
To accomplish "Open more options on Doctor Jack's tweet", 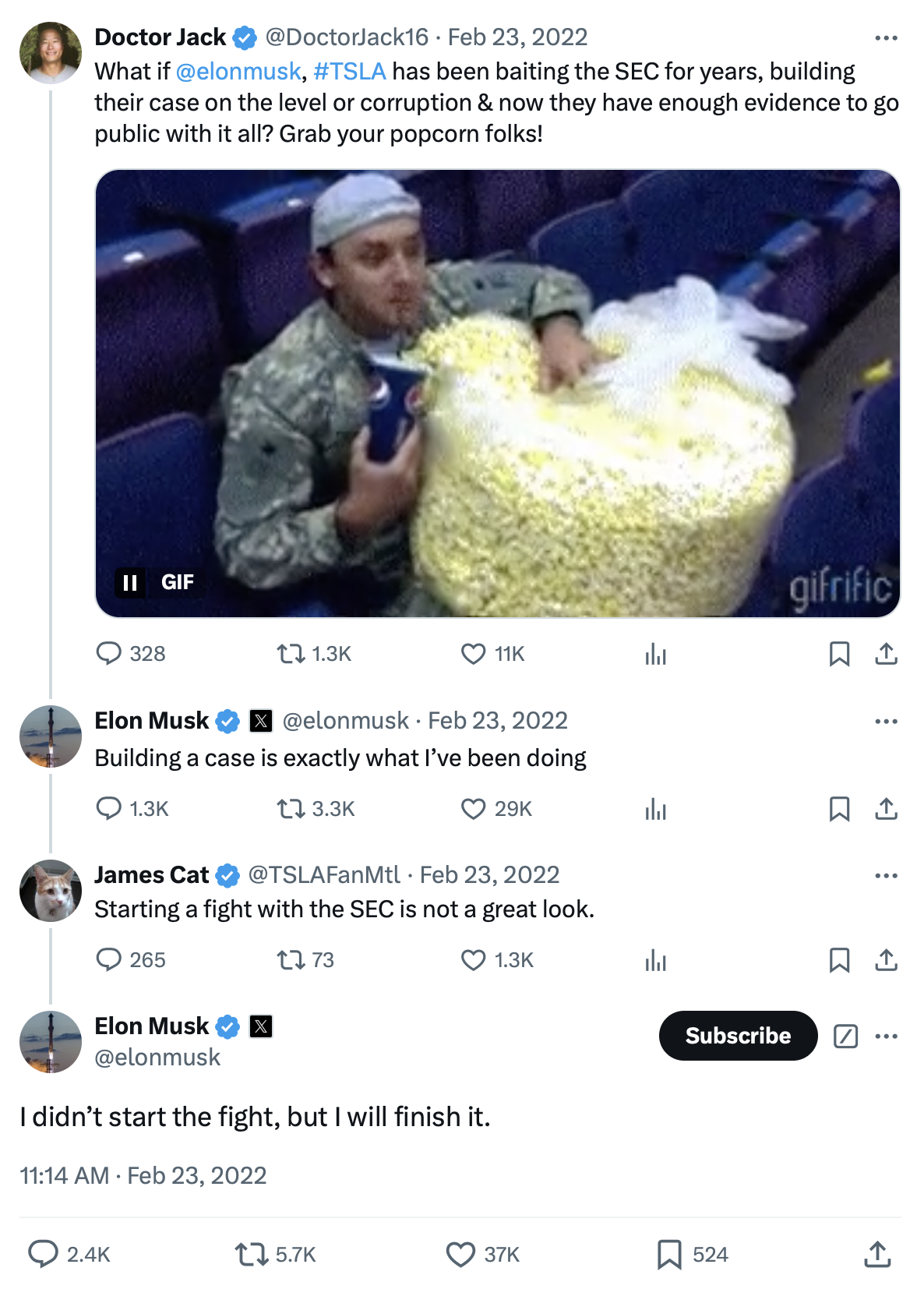I will click(x=886, y=37).
